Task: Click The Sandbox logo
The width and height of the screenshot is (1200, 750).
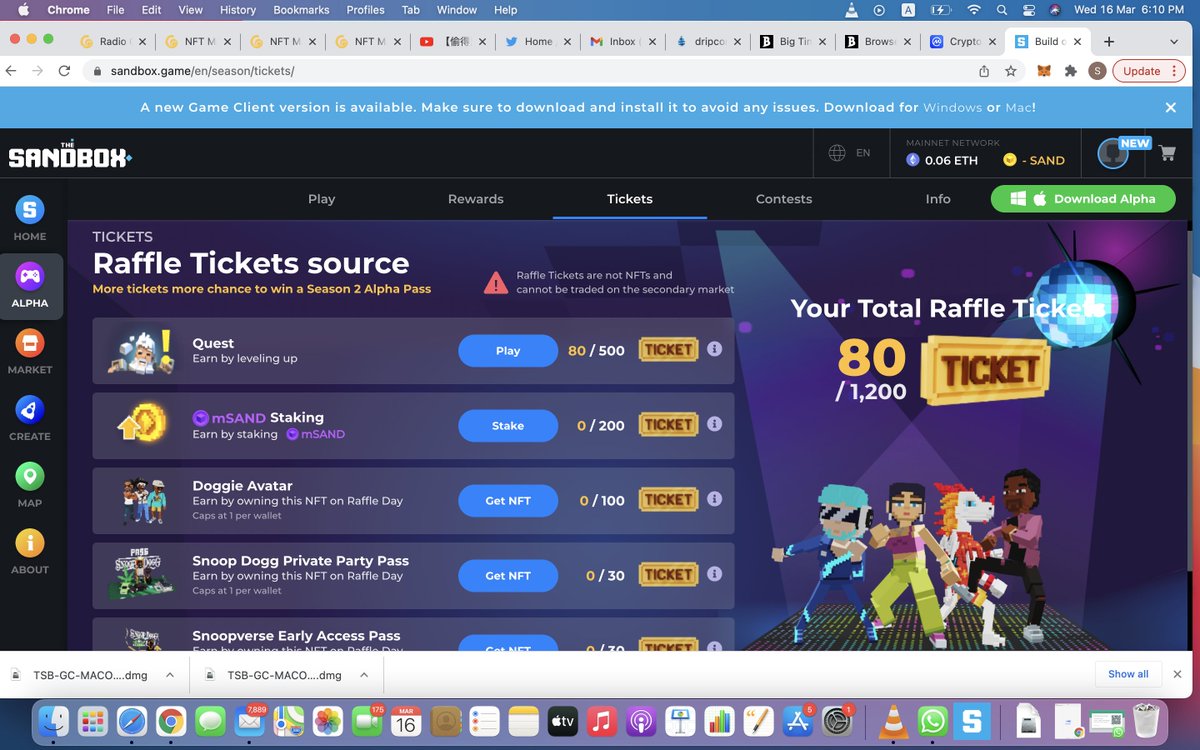Action: click(70, 155)
